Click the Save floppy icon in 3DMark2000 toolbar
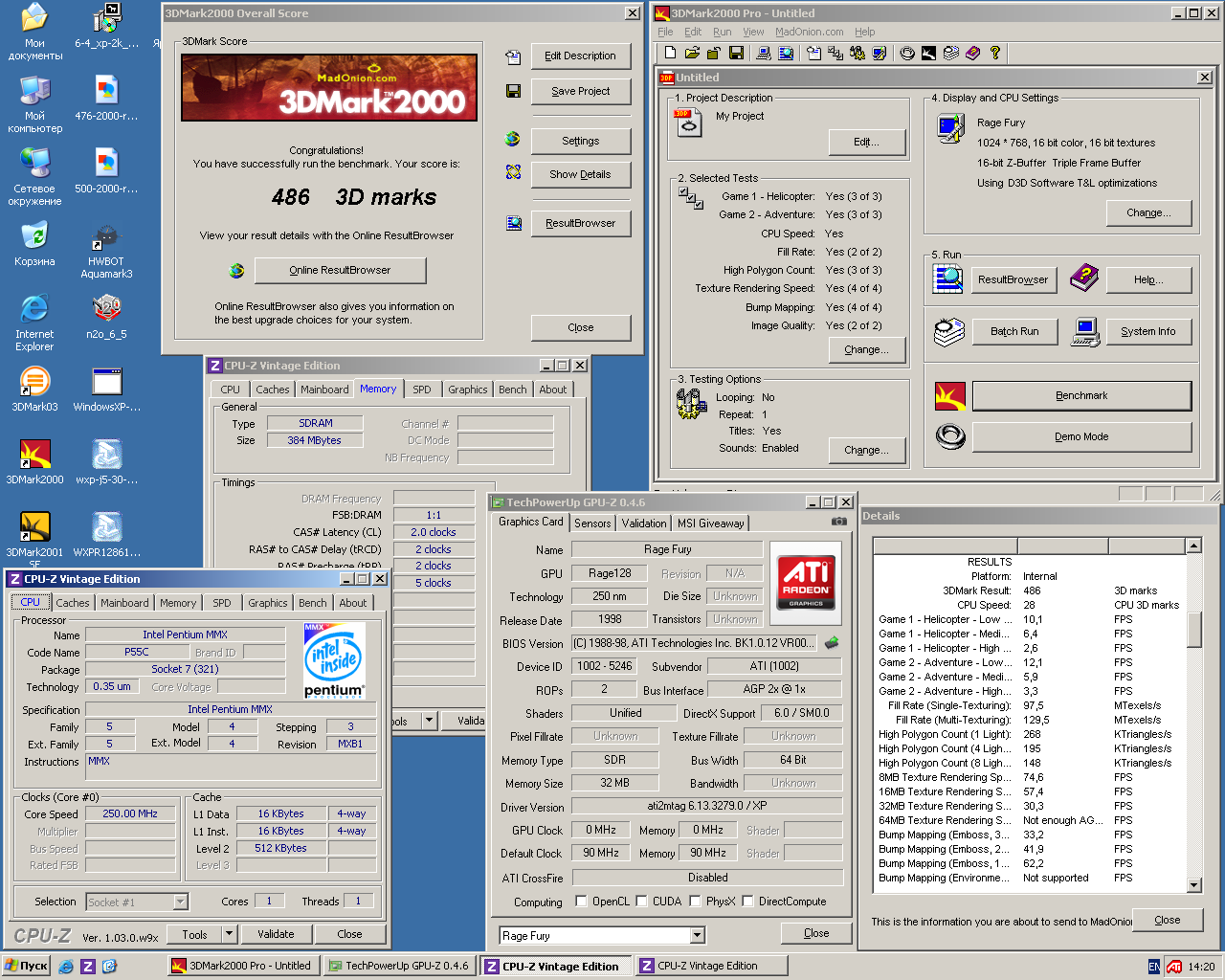Viewport: 1225px width, 980px height. tap(736, 53)
